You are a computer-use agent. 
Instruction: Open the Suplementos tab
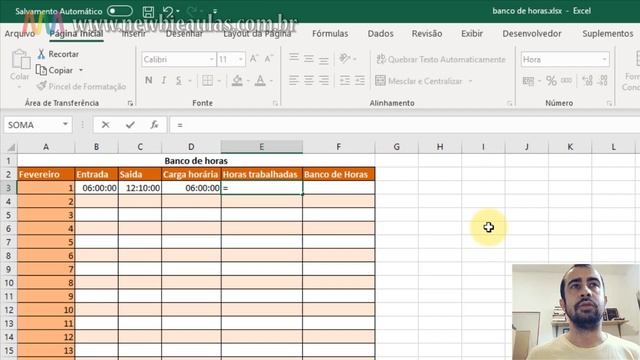click(607, 33)
